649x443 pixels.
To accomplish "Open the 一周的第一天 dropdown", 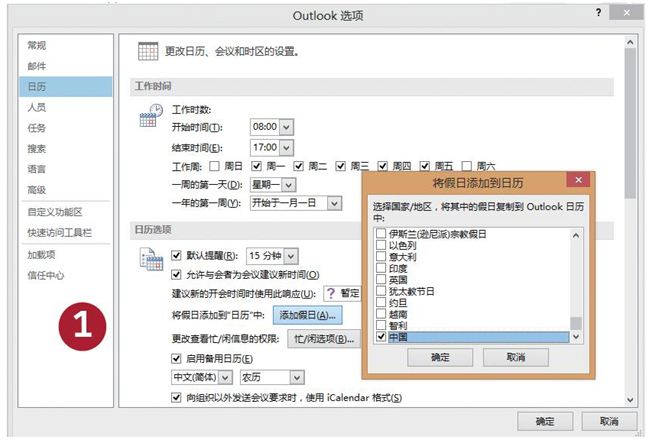I will [x=289, y=185].
